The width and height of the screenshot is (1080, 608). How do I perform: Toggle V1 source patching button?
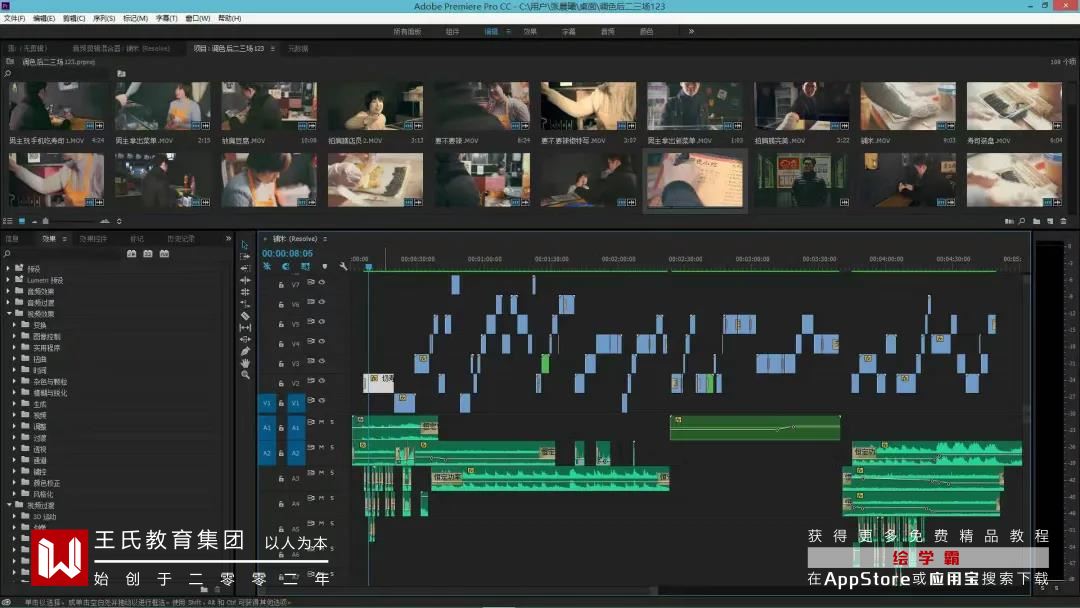[x=267, y=403]
